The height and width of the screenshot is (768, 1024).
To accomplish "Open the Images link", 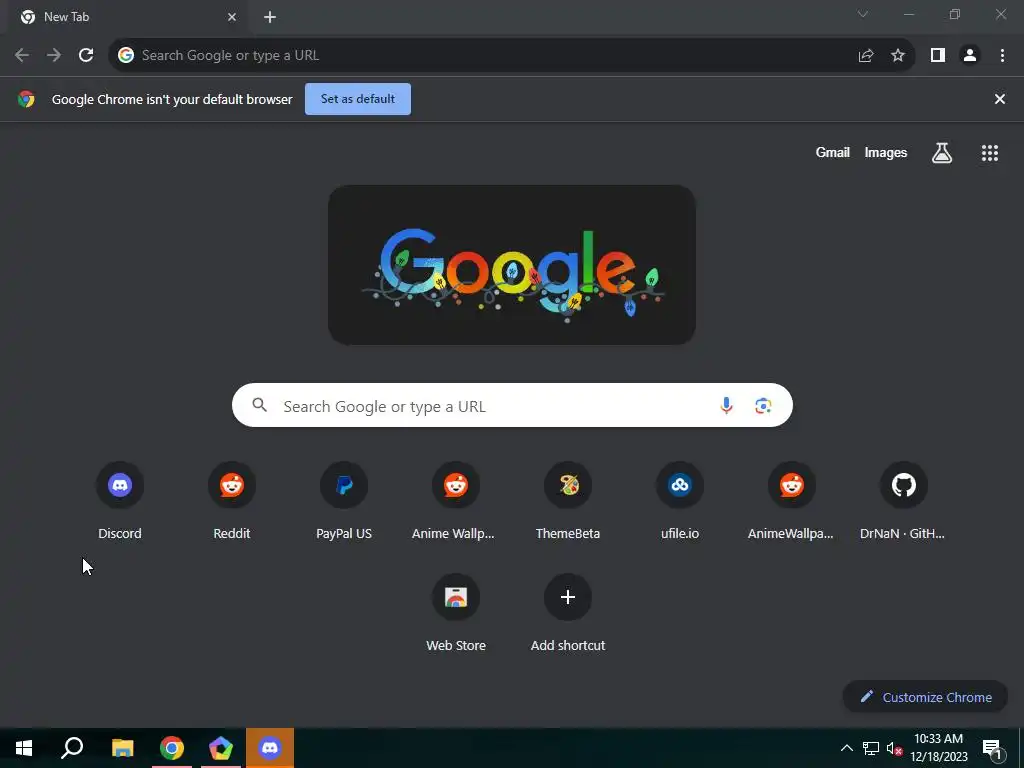I will (x=886, y=153).
